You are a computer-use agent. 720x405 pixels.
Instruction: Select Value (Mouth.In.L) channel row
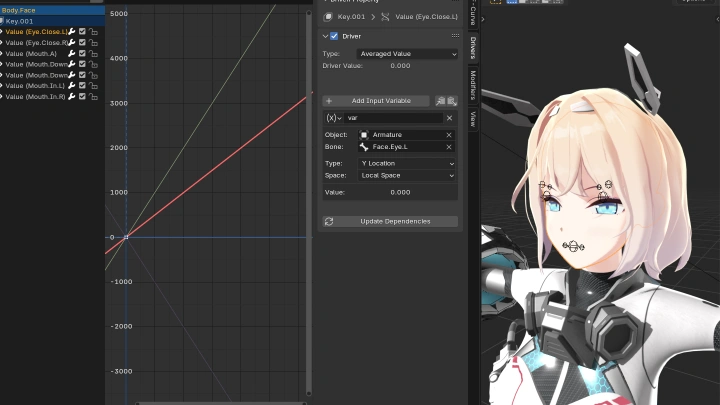(52, 85)
